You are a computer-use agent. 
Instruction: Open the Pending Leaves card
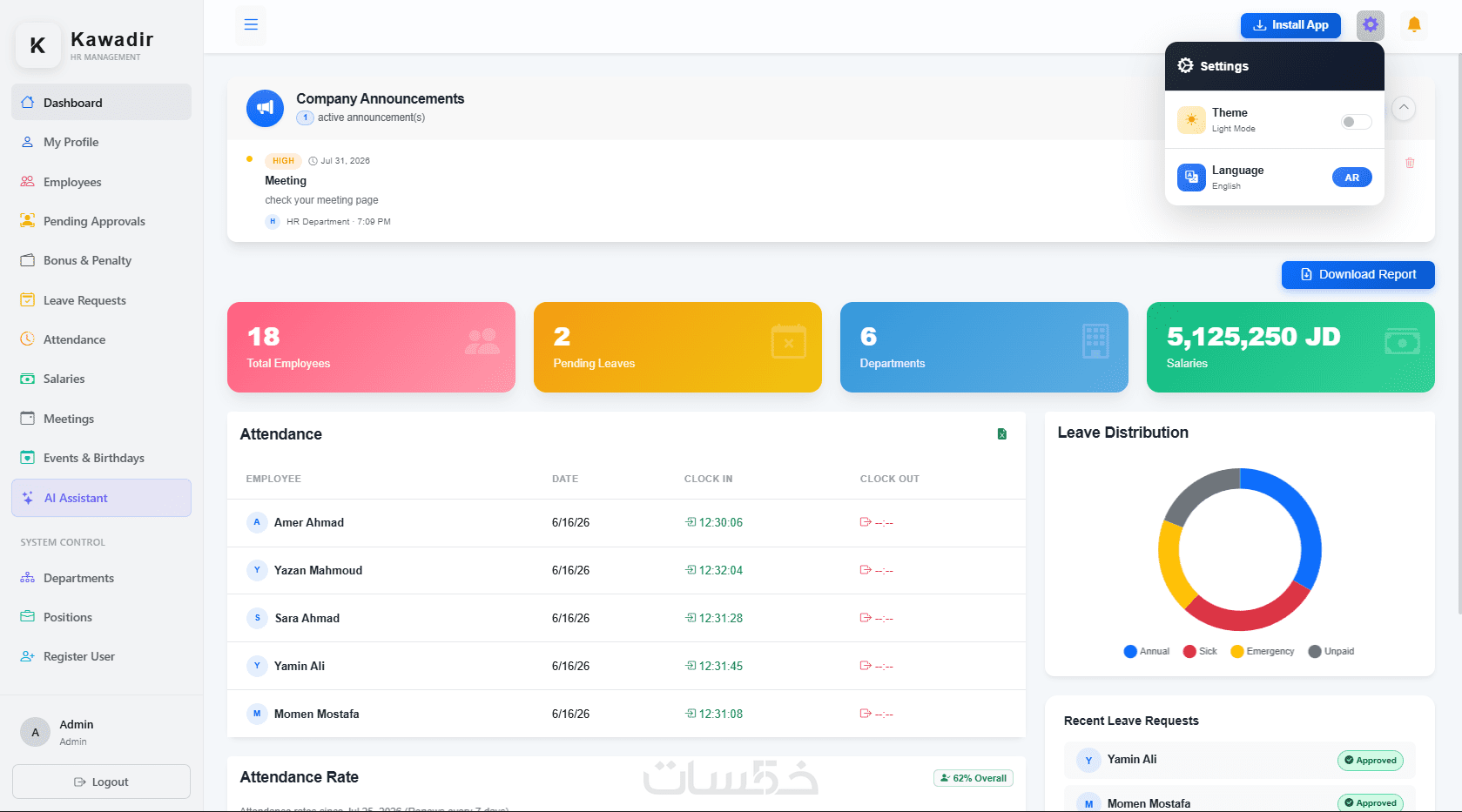coord(677,347)
